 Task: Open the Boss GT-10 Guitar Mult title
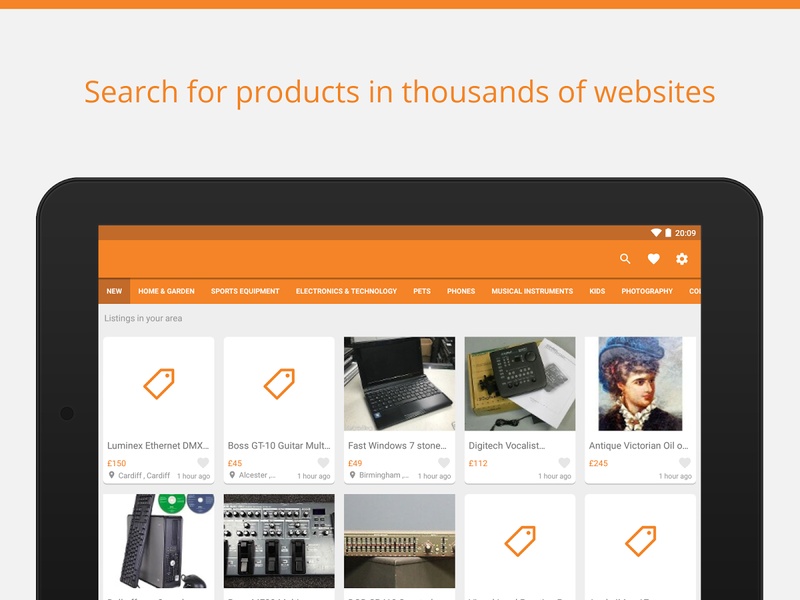point(279,445)
